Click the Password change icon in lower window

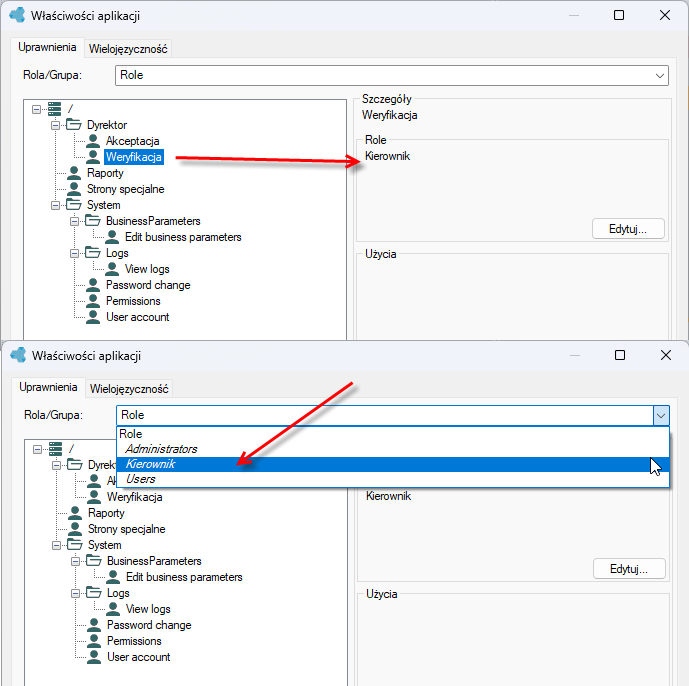[94, 625]
